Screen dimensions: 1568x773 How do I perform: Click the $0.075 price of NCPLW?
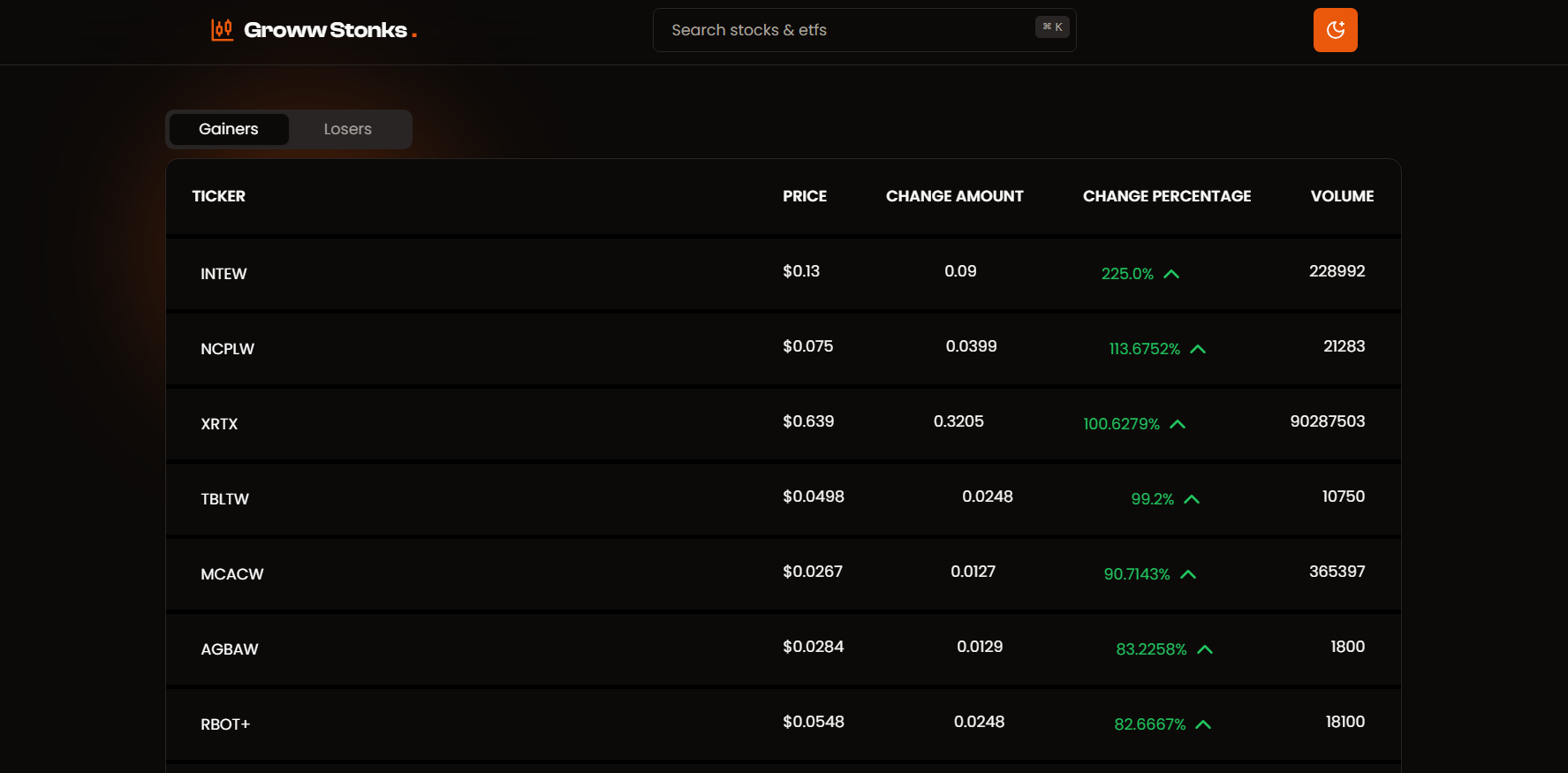(808, 346)
